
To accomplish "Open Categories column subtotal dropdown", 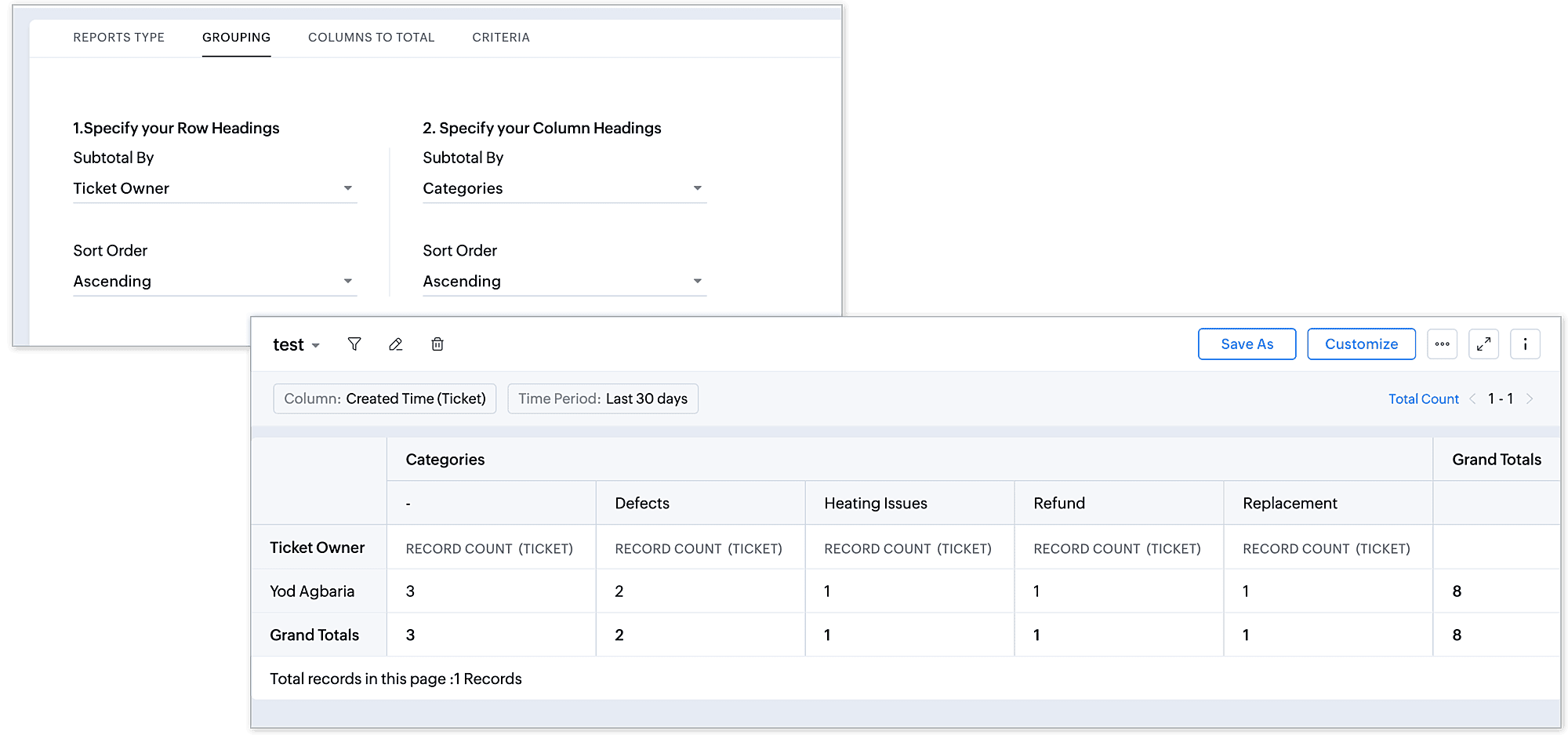I will [564, 188].
